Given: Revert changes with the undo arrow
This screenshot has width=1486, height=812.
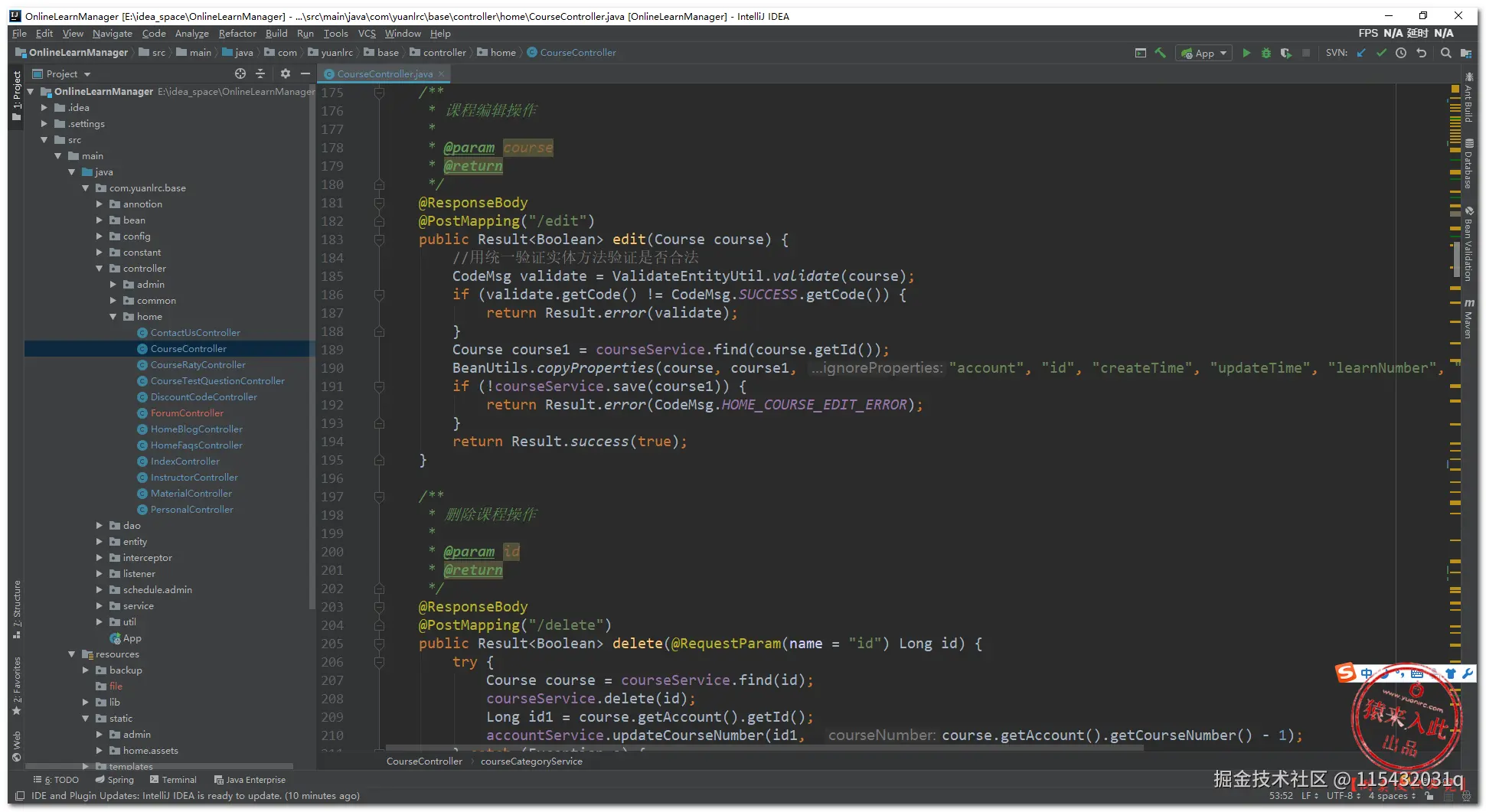Looking at the screenshot, I should coord(1422,53).
